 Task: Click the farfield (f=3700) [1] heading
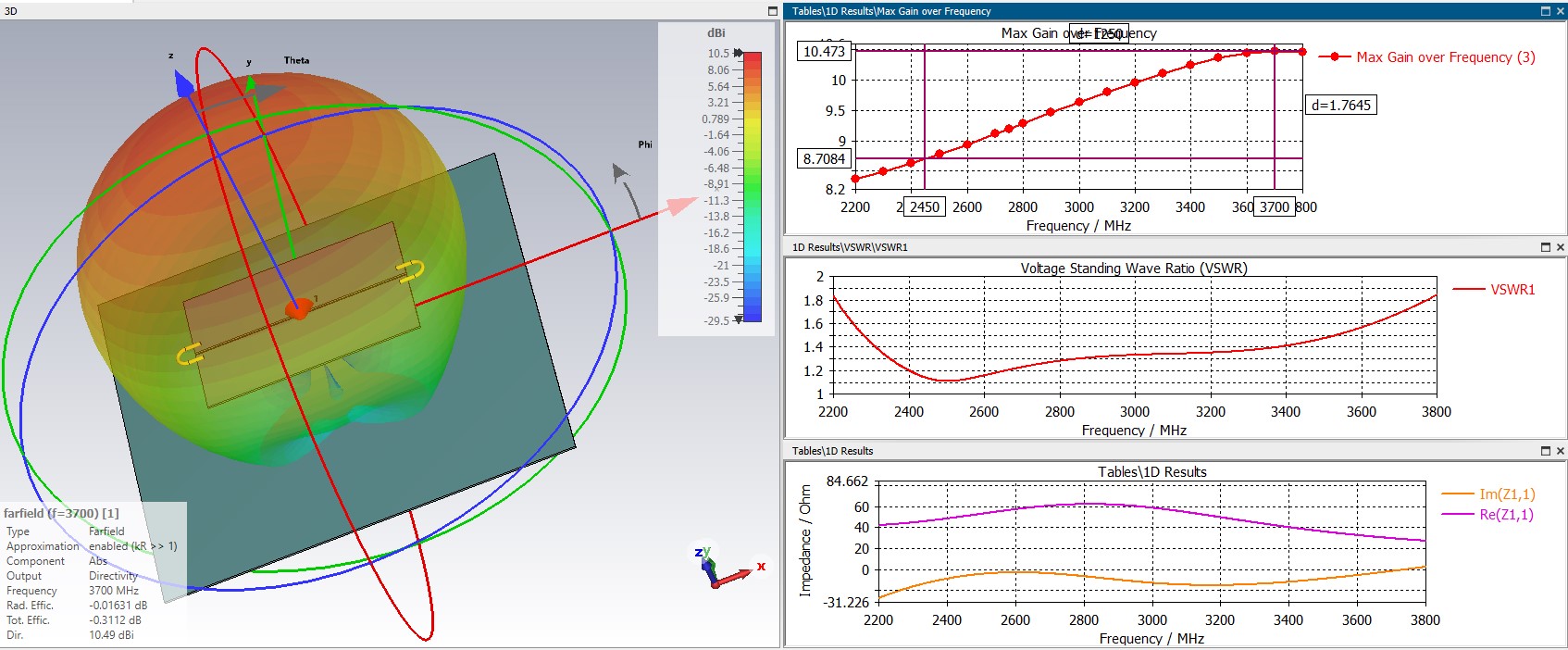tap(61, 513)
